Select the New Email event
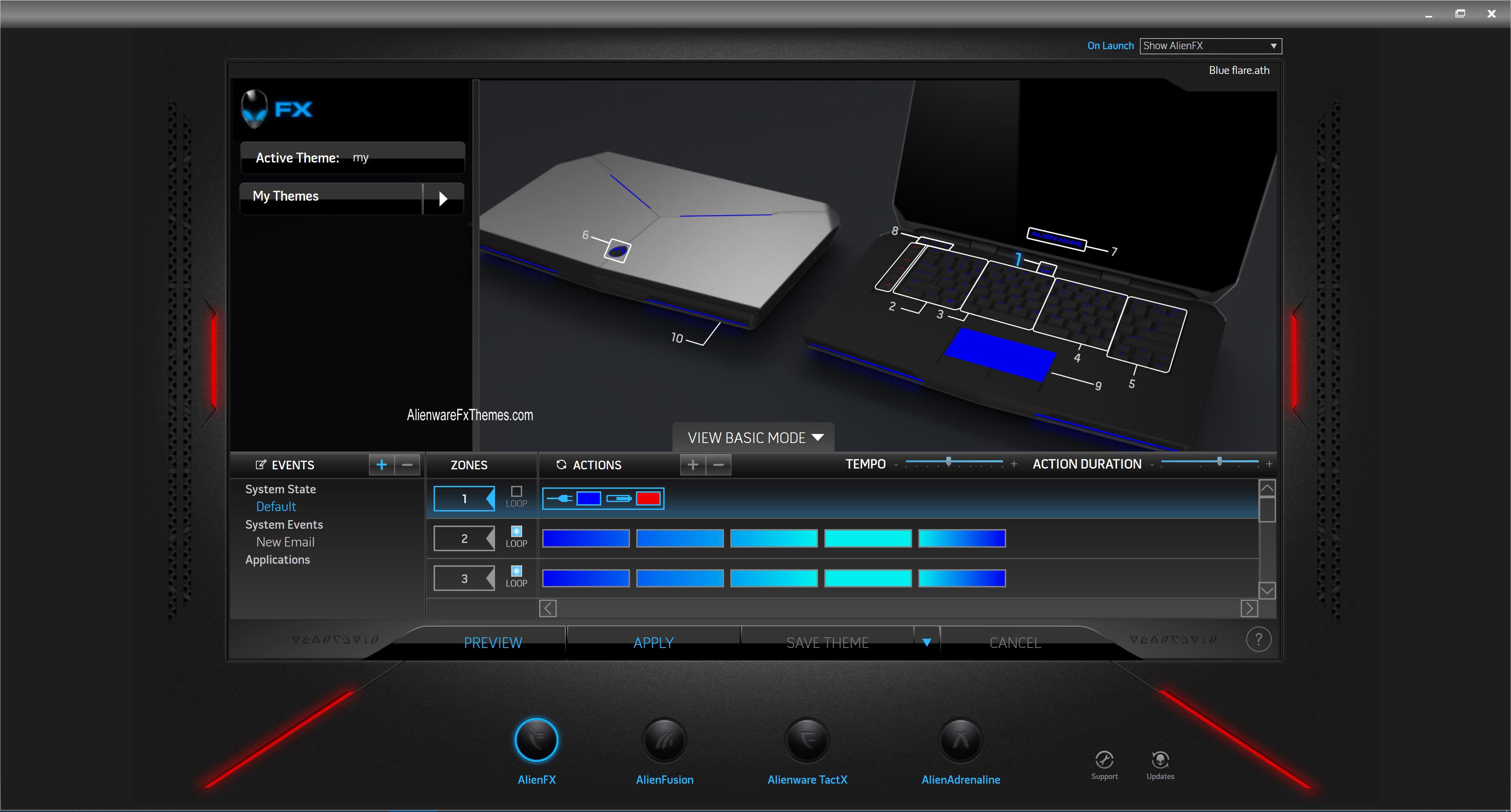Screen dimensions: 1511x812 click(285, 542)
